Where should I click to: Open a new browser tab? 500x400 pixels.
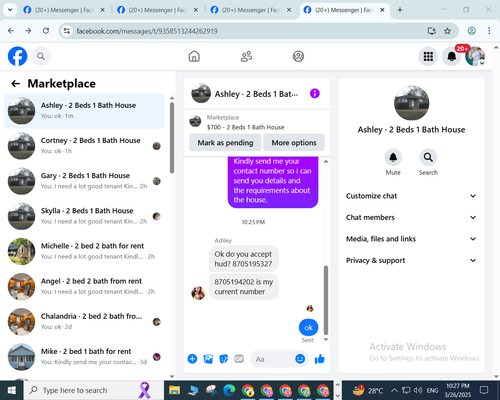coord(400,10)
